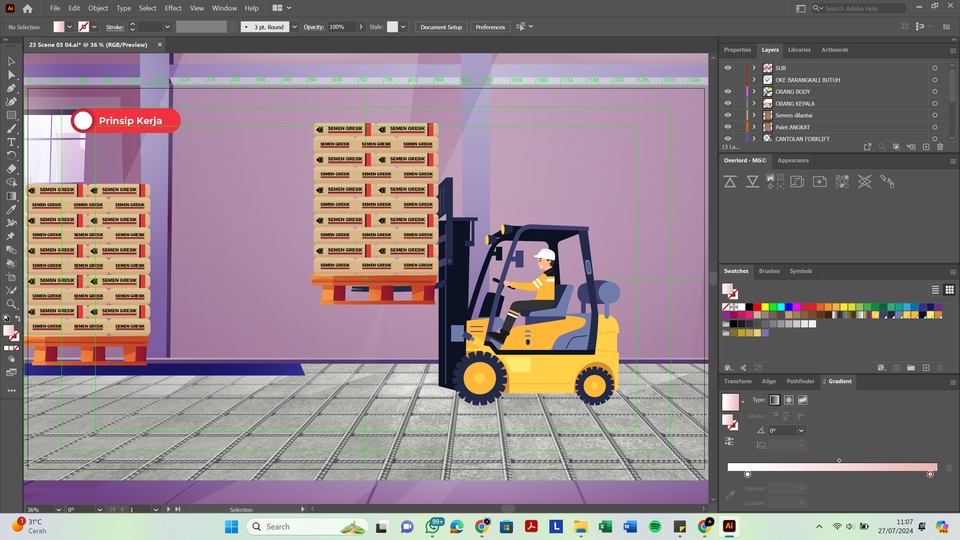Screen dimensions: 960x540
Task: Click collect for export icon in Layers
Action: pos(867,147)
